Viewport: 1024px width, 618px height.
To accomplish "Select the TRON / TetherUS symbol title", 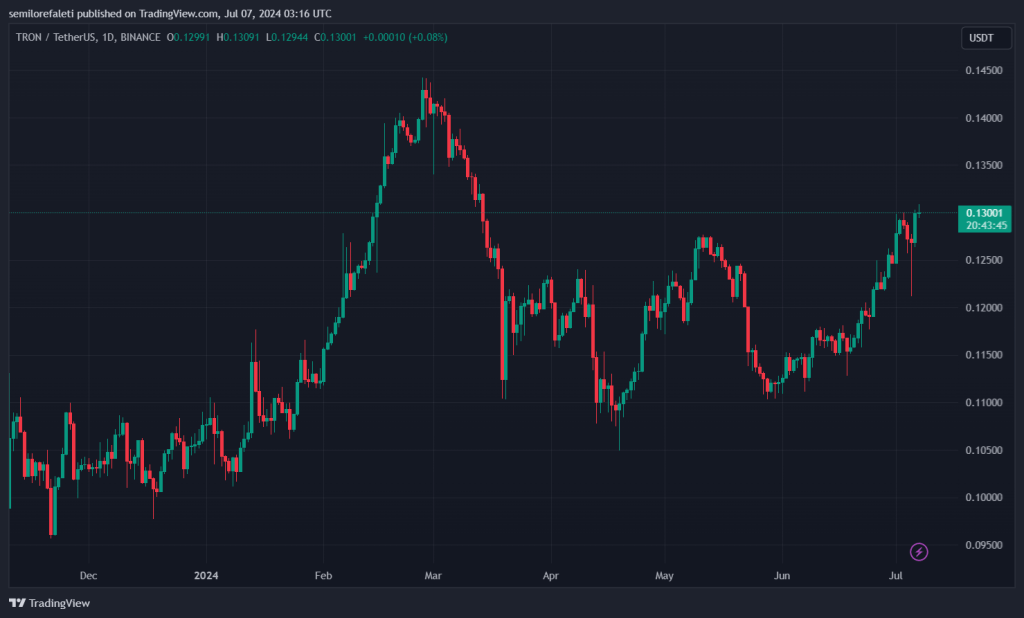I will pyautogui.click(x=56, y=37).
